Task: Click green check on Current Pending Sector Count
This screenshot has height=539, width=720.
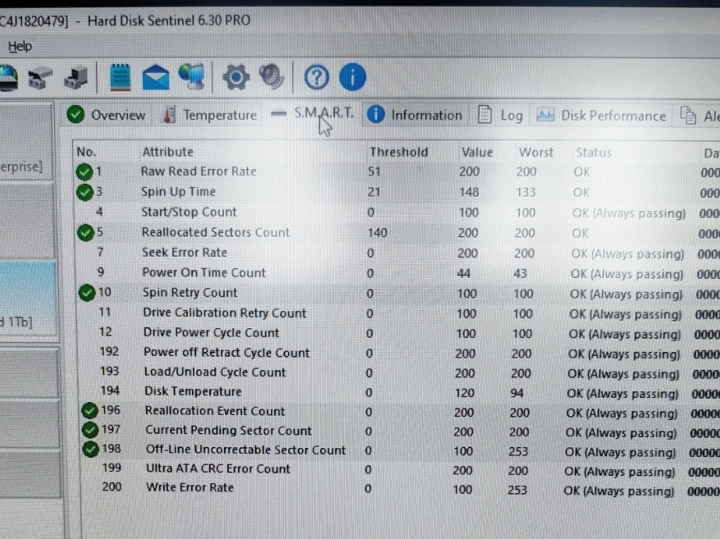Action: tap(90, 430)
